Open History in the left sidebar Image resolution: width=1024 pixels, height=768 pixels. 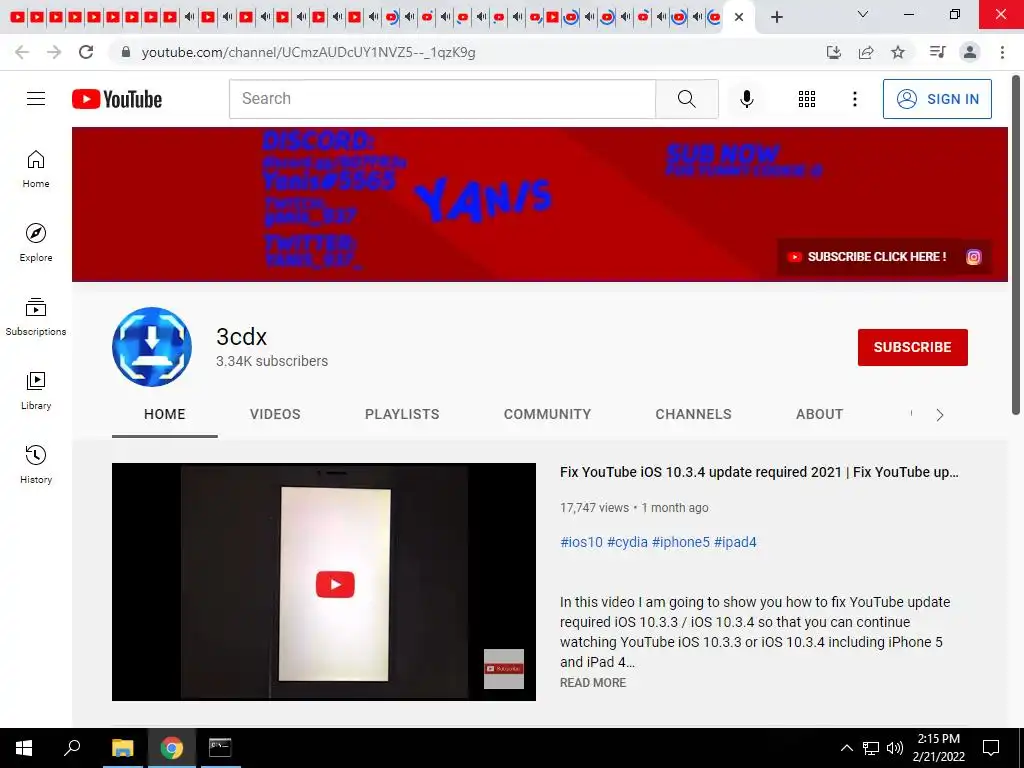tap(36, 464)
